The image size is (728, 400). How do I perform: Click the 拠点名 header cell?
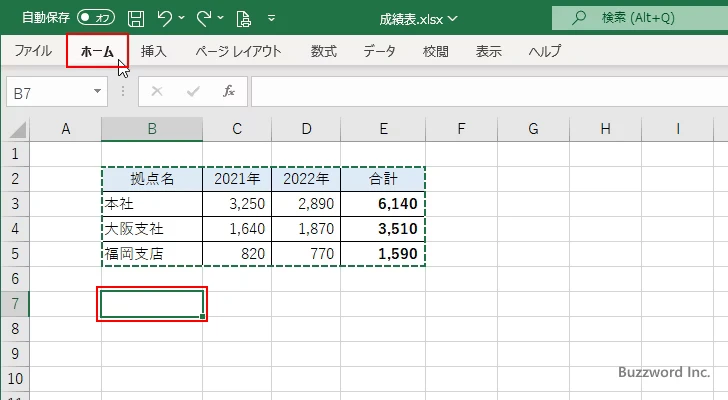click(152, 179)
